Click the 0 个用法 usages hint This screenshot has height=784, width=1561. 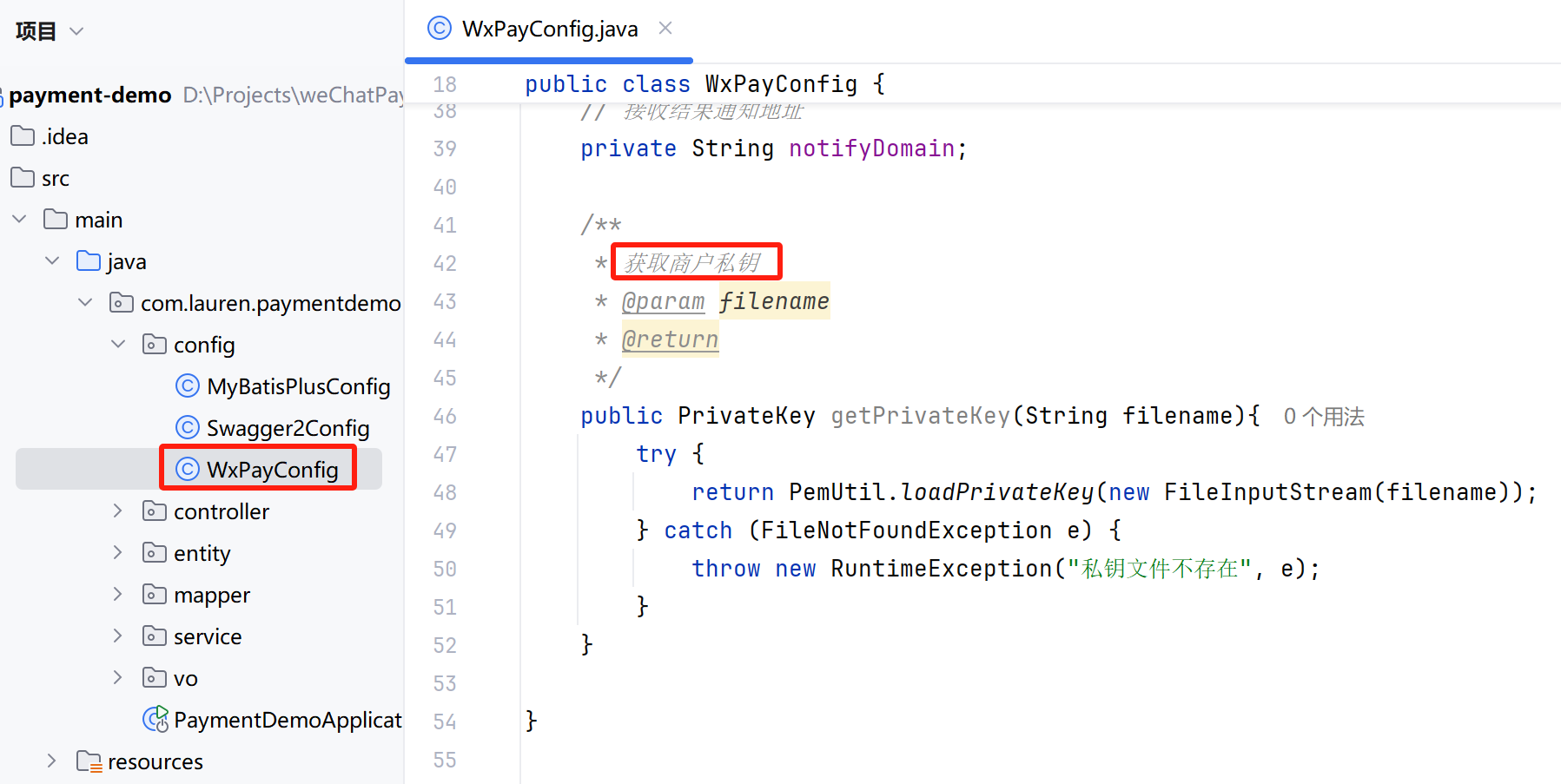click(1322, 416)
